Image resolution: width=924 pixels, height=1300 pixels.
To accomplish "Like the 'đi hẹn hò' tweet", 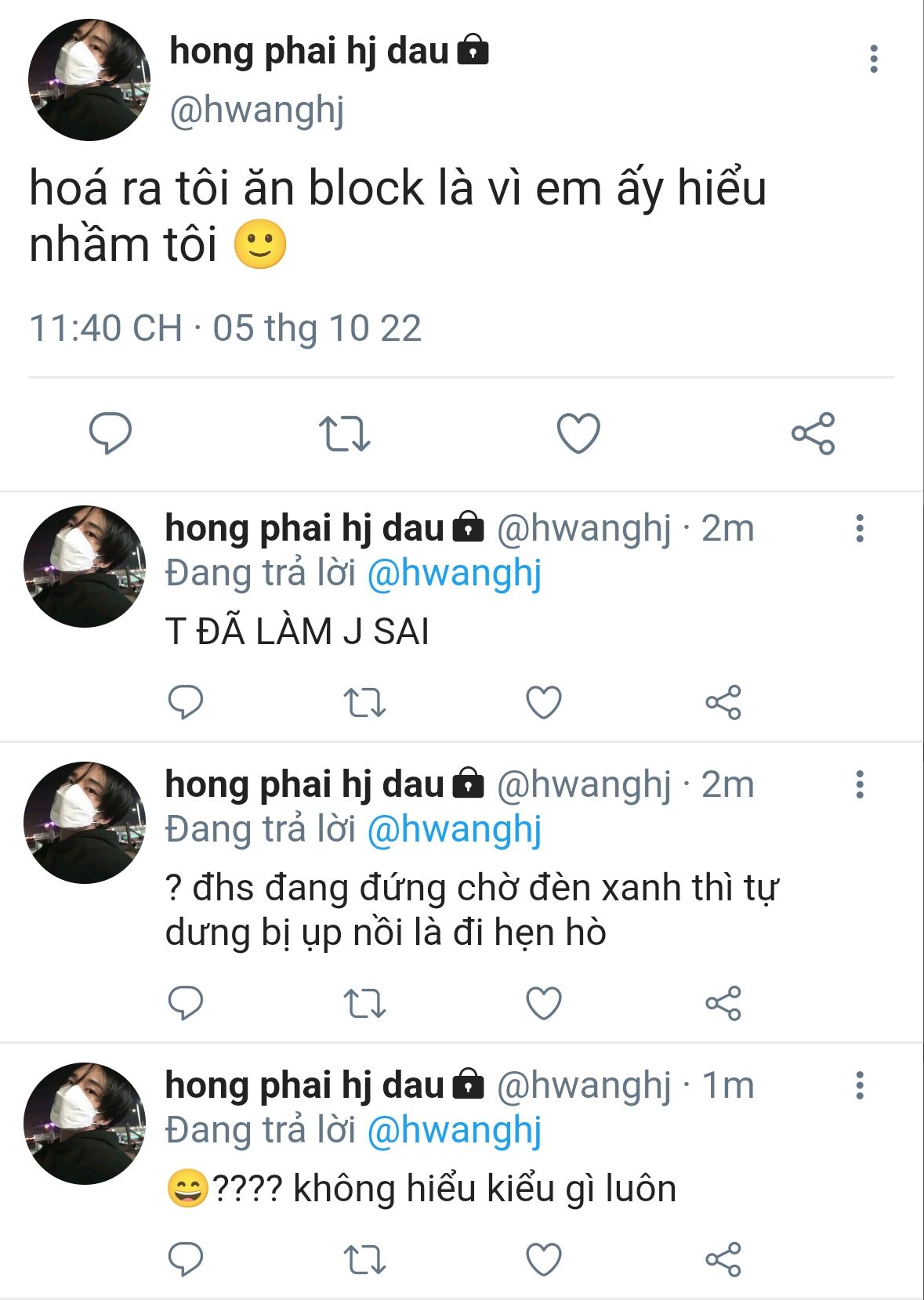I will [544, 1003].
